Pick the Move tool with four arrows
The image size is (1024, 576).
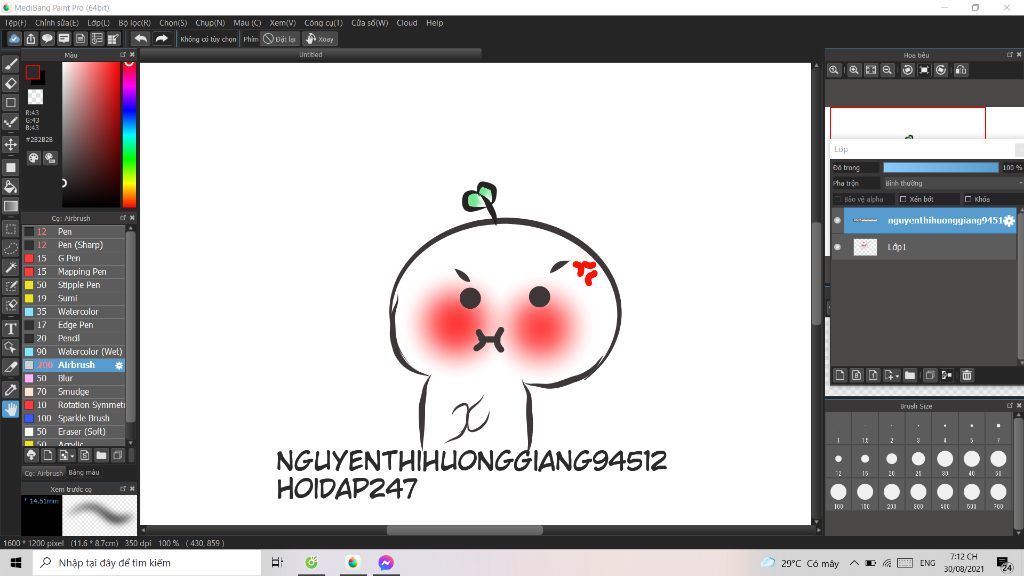coord(10,144)
